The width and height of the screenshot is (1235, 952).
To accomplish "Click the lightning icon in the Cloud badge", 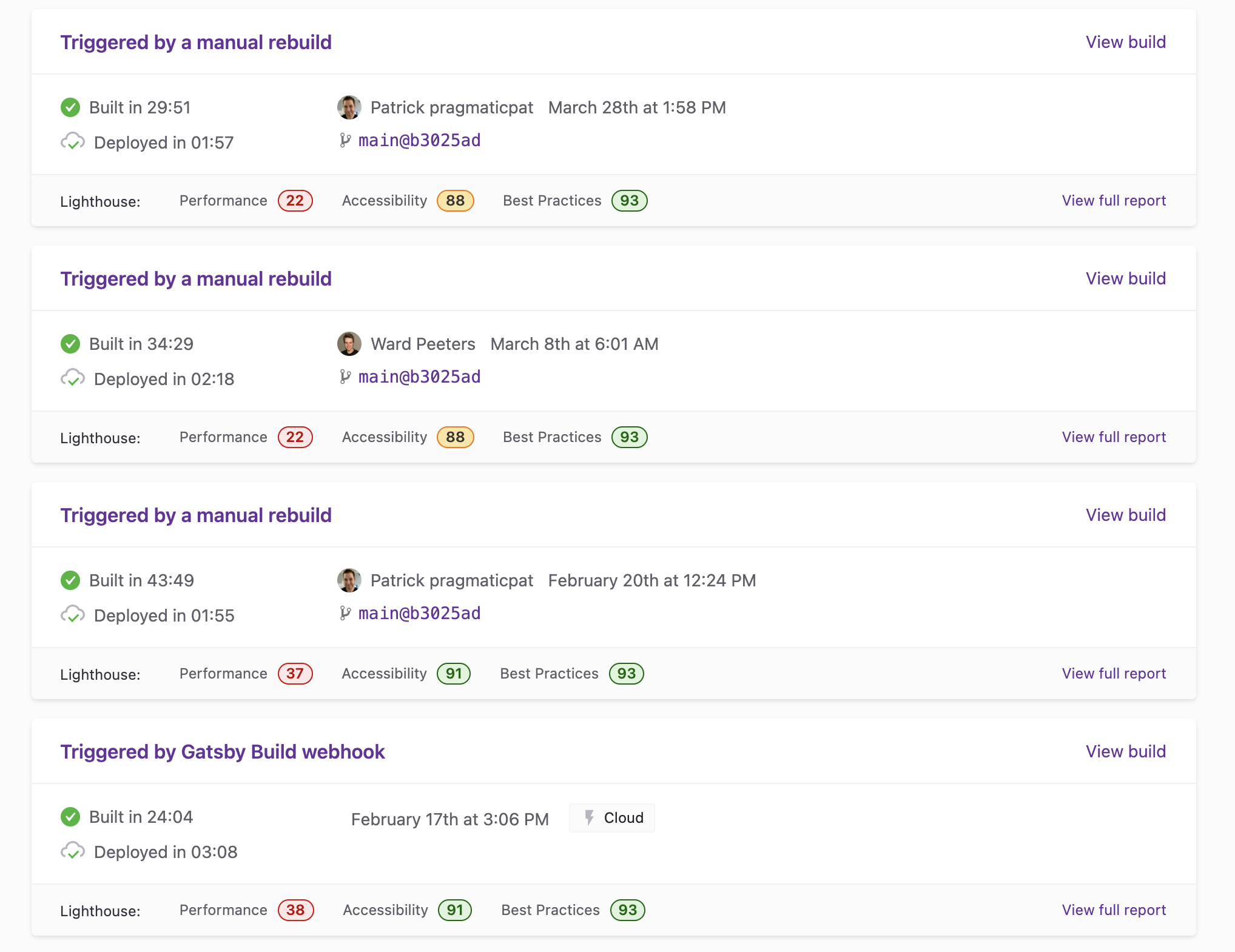I will click(x=590, y=817).
